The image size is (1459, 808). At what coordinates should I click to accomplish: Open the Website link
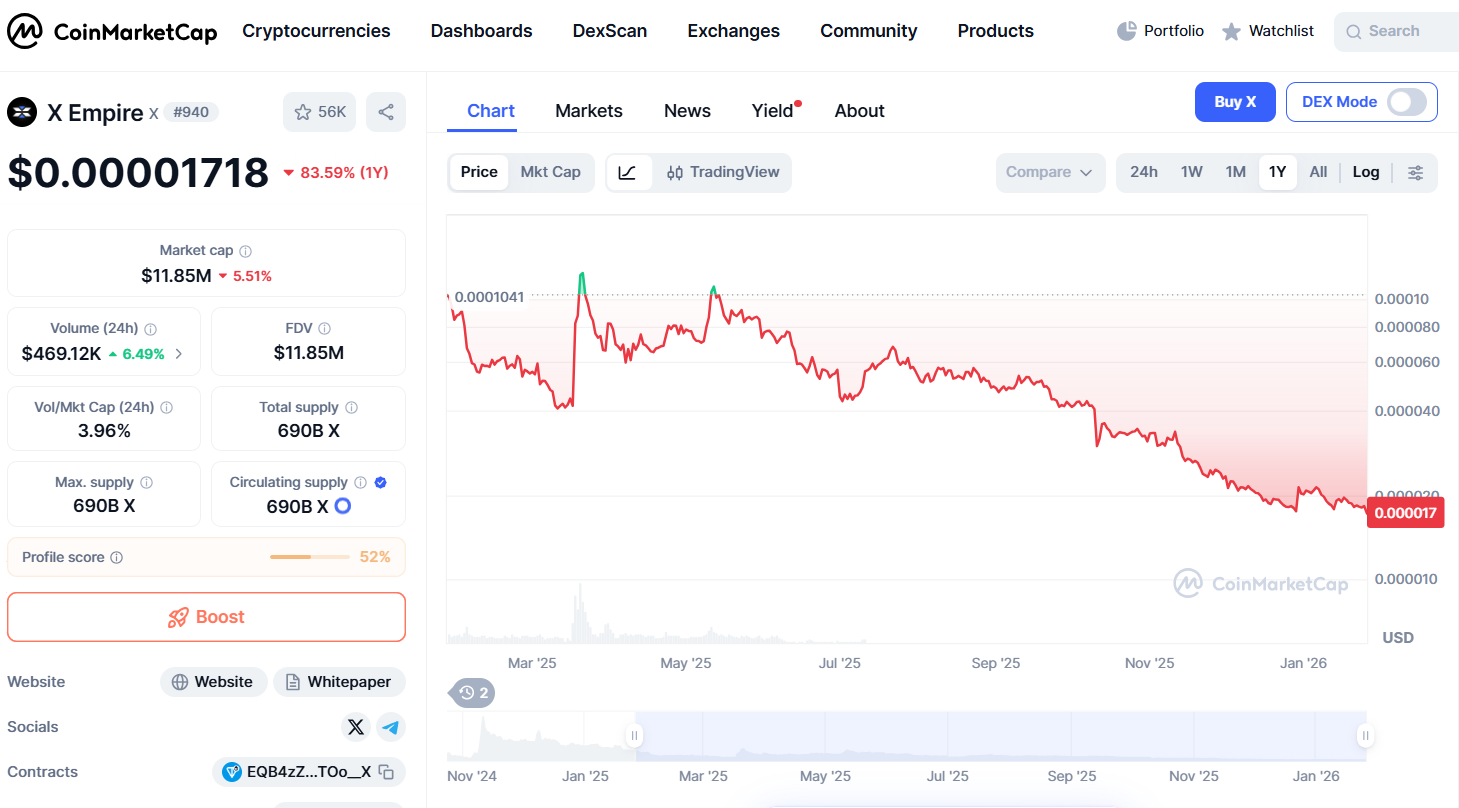click(213, 682)
